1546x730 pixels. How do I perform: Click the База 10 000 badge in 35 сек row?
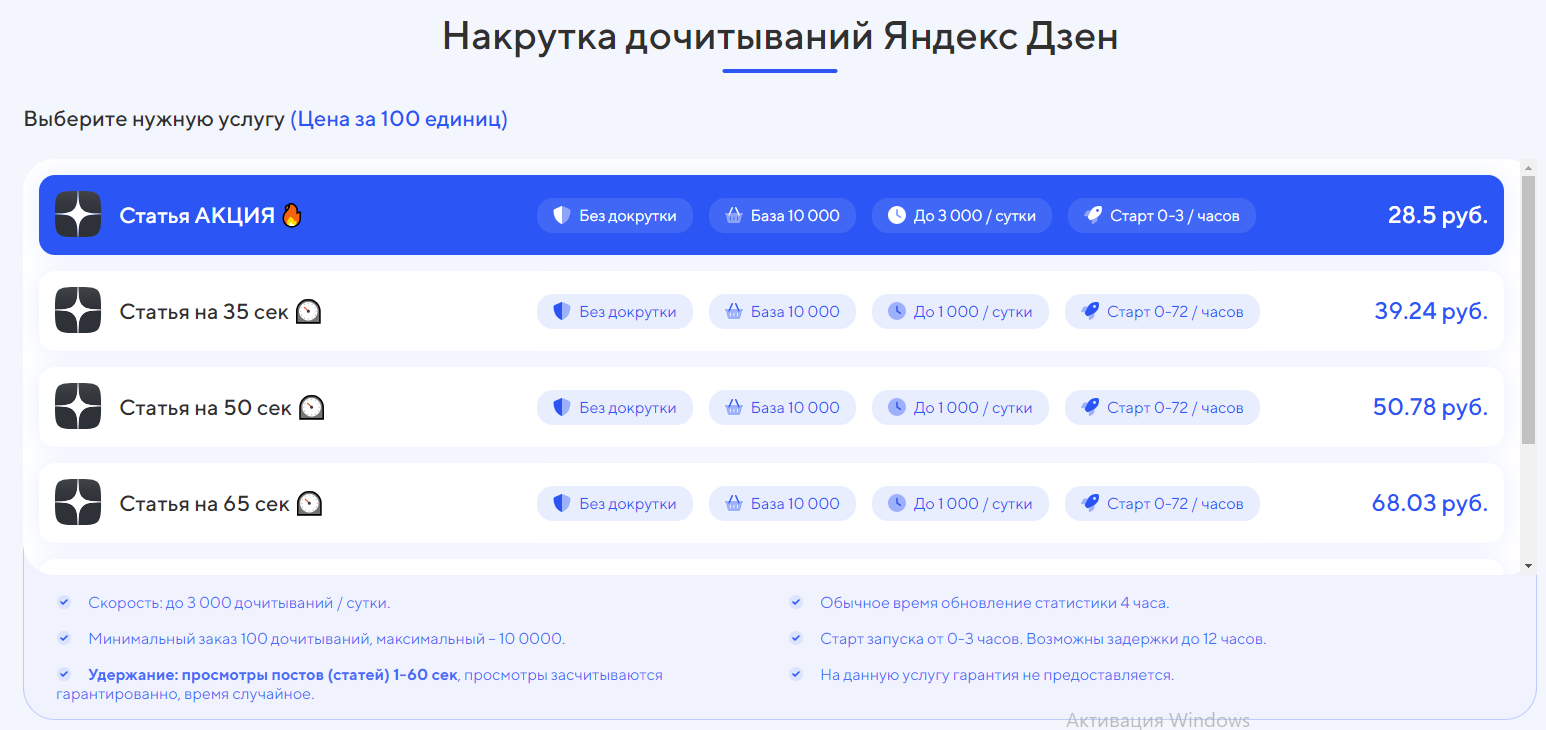pos(782,311)
